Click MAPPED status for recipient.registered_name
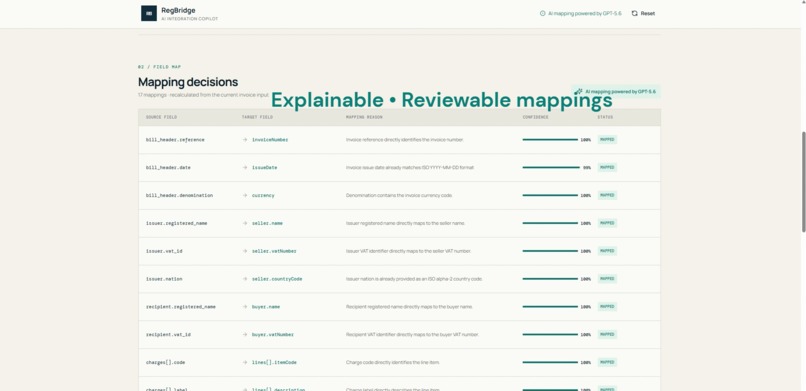The height and width of the screenshot is (391, 806). [607, 306]
